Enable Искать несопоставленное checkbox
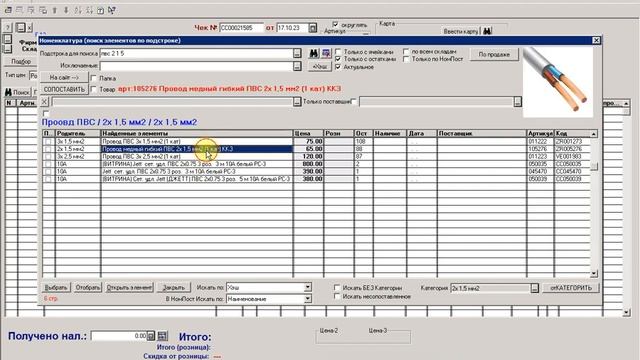Image resolution: width=640 pixels, height=360 pixels. [337, 296]
